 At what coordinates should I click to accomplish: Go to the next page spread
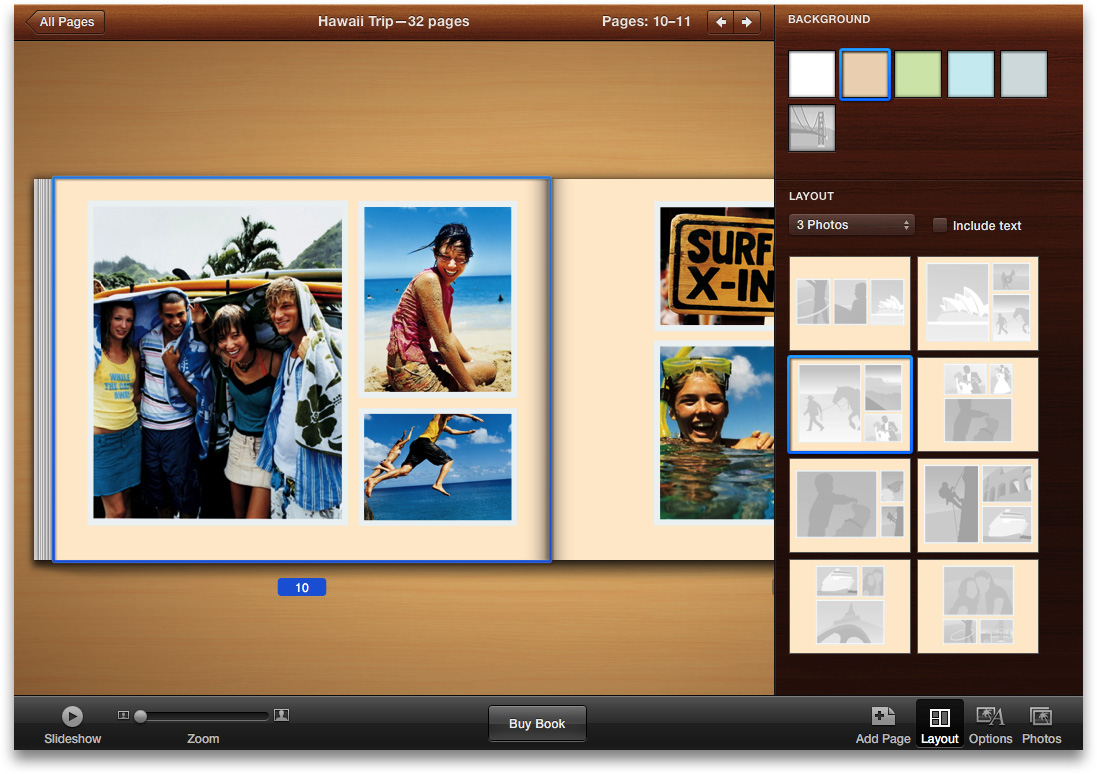pyautogui.click(x=747, y=22)
